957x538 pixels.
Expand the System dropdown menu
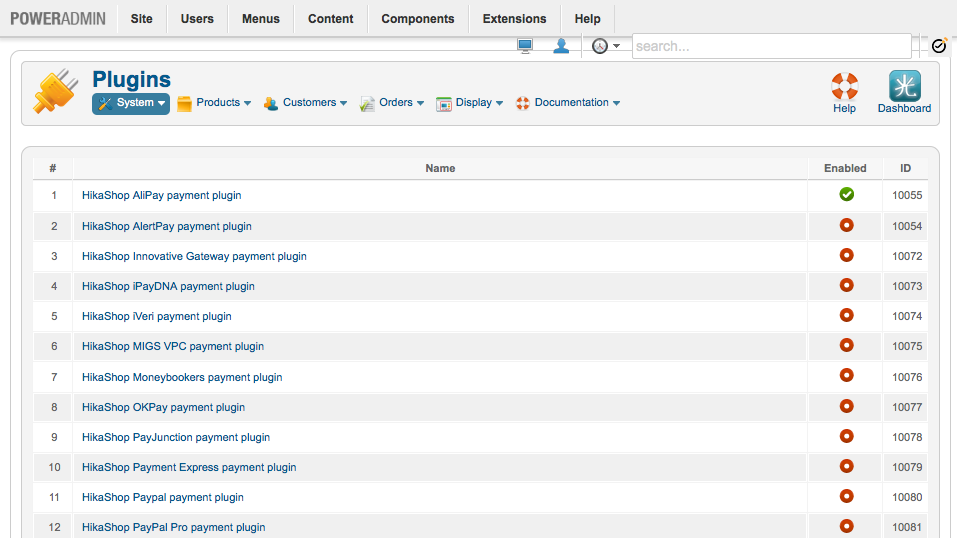coord(131,103)
